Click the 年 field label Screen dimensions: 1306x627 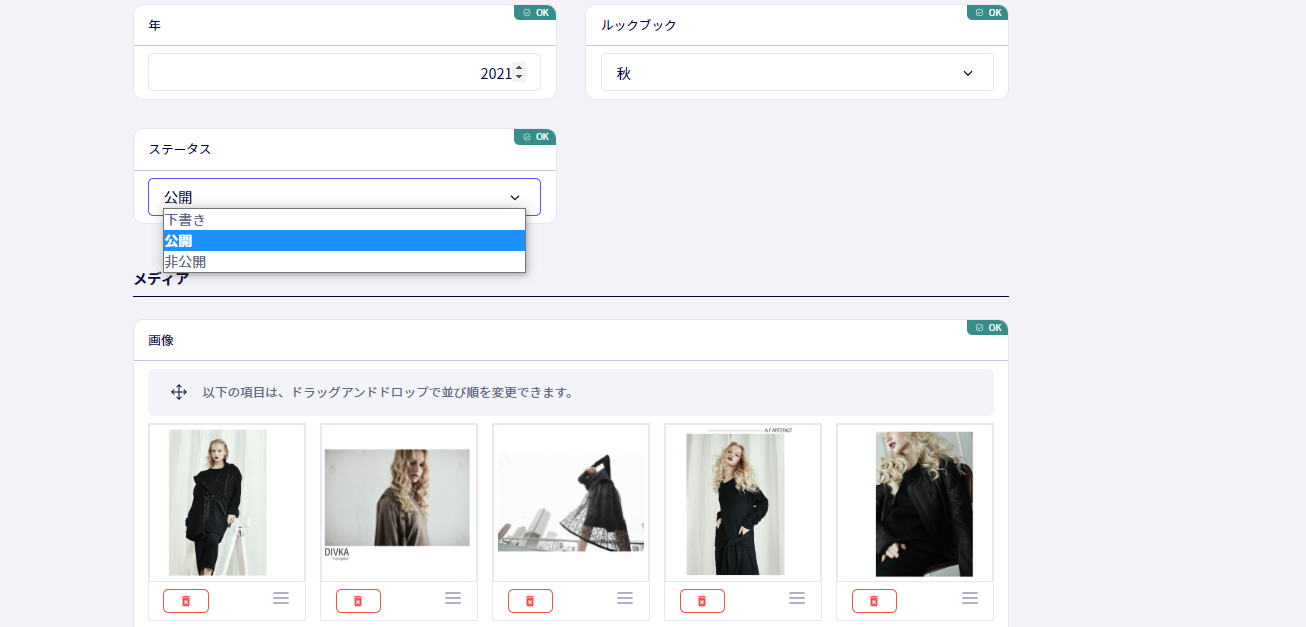[x=154, y=25]
